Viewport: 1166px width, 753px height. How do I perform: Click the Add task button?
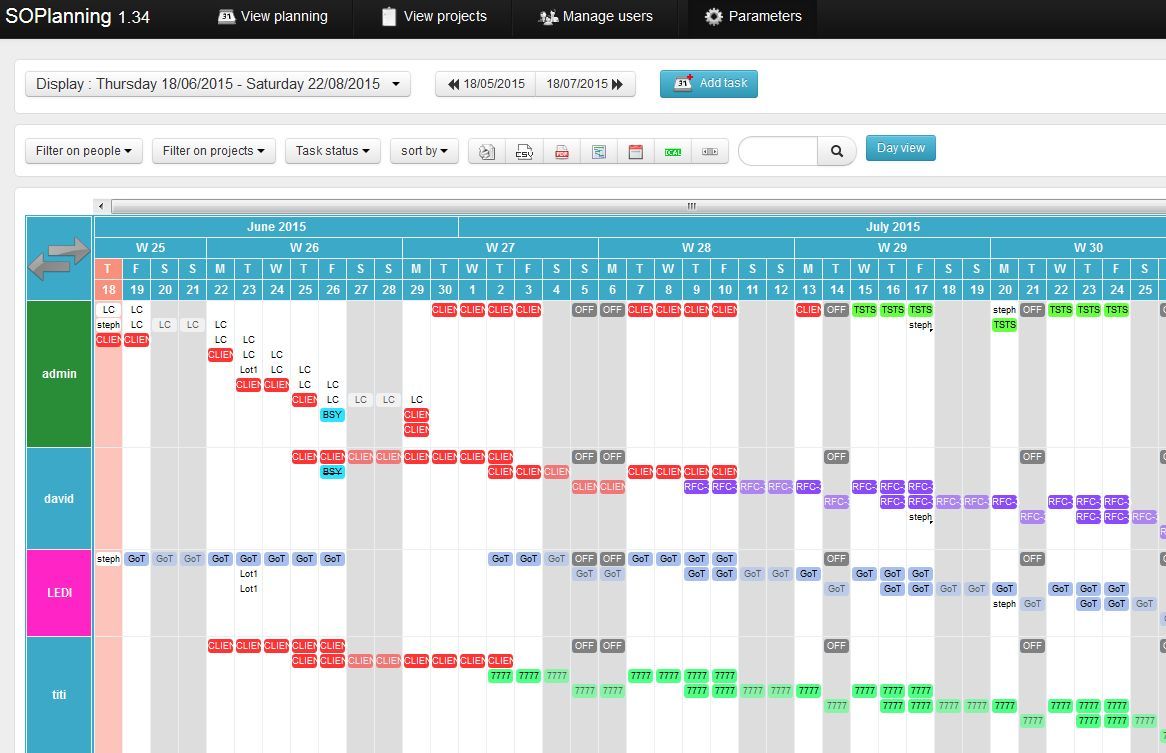[x=709, y=84]
